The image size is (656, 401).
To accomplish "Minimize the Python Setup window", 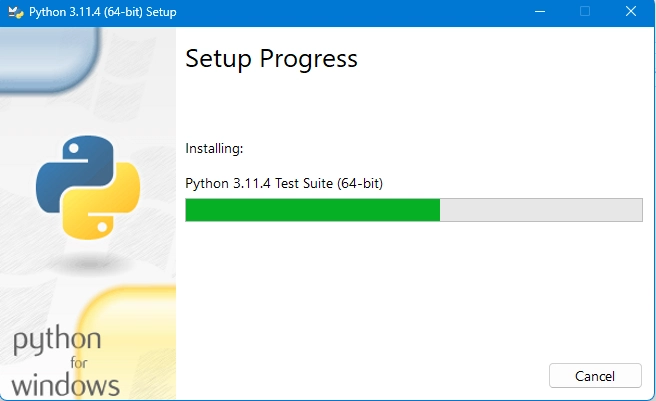I will point(539,11).
